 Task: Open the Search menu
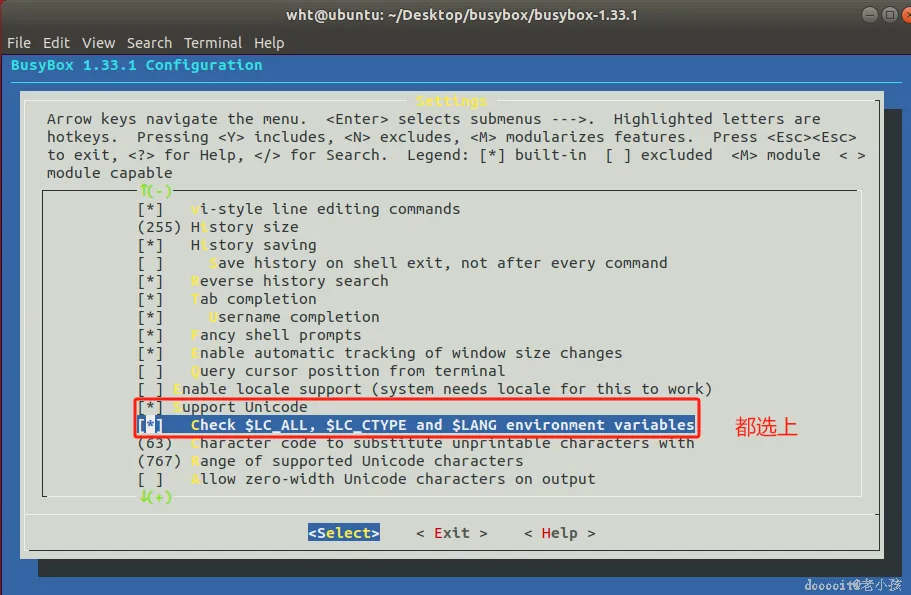149,43
